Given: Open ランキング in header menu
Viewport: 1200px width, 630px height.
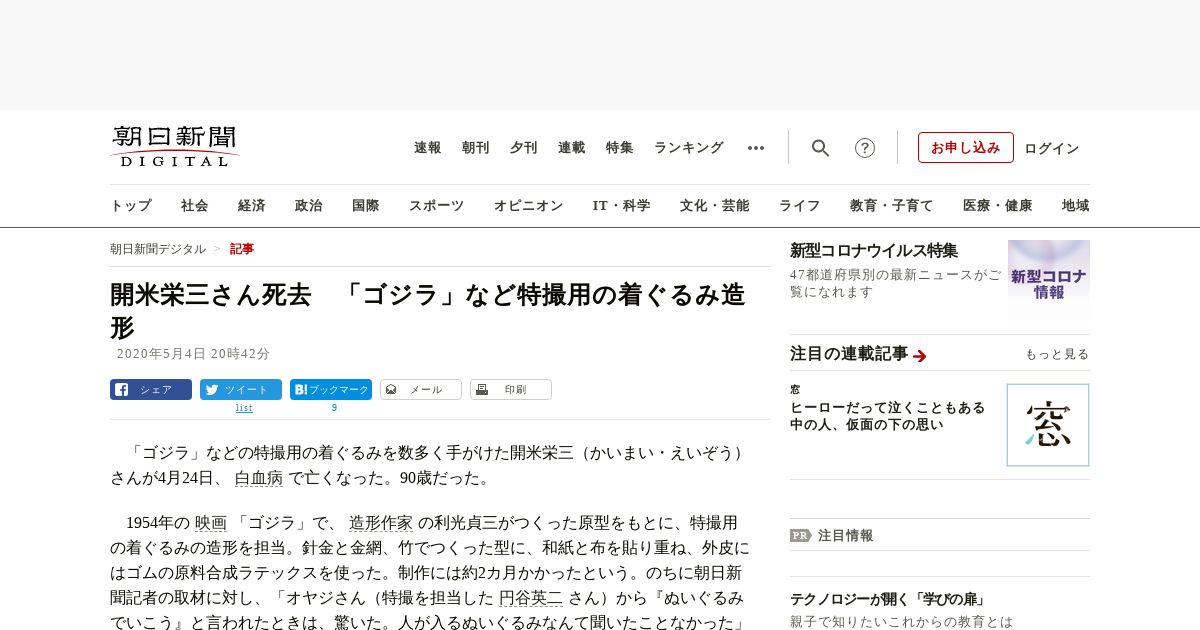Looking at the screenshot, I should (689, 148).
